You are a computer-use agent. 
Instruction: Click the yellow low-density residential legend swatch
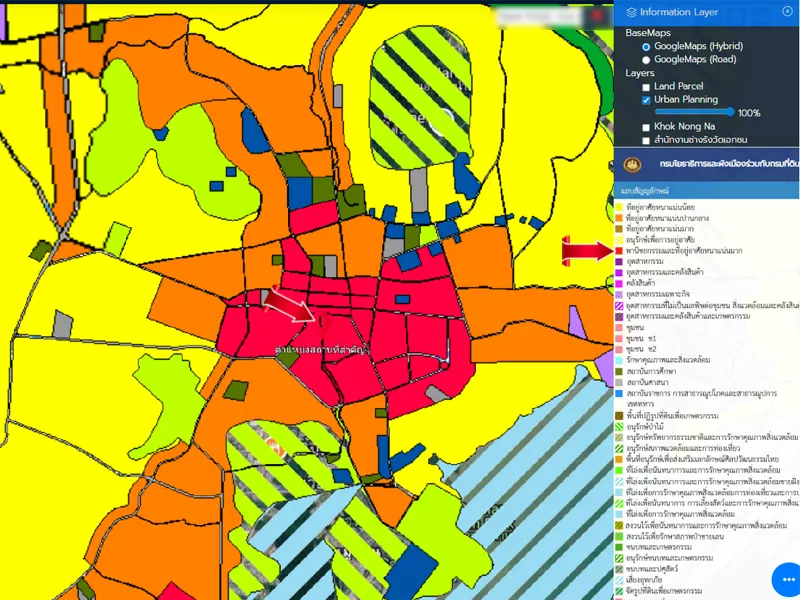[620, 207]
